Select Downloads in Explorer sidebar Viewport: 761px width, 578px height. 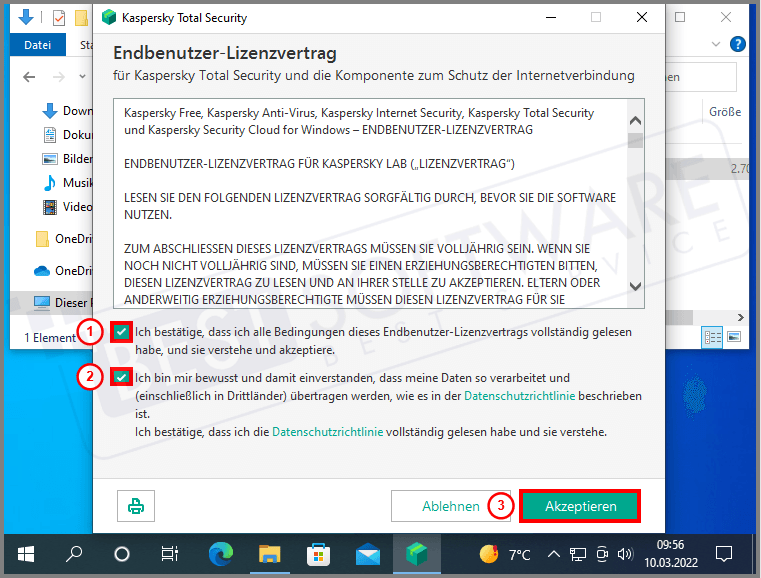[67, 111]
